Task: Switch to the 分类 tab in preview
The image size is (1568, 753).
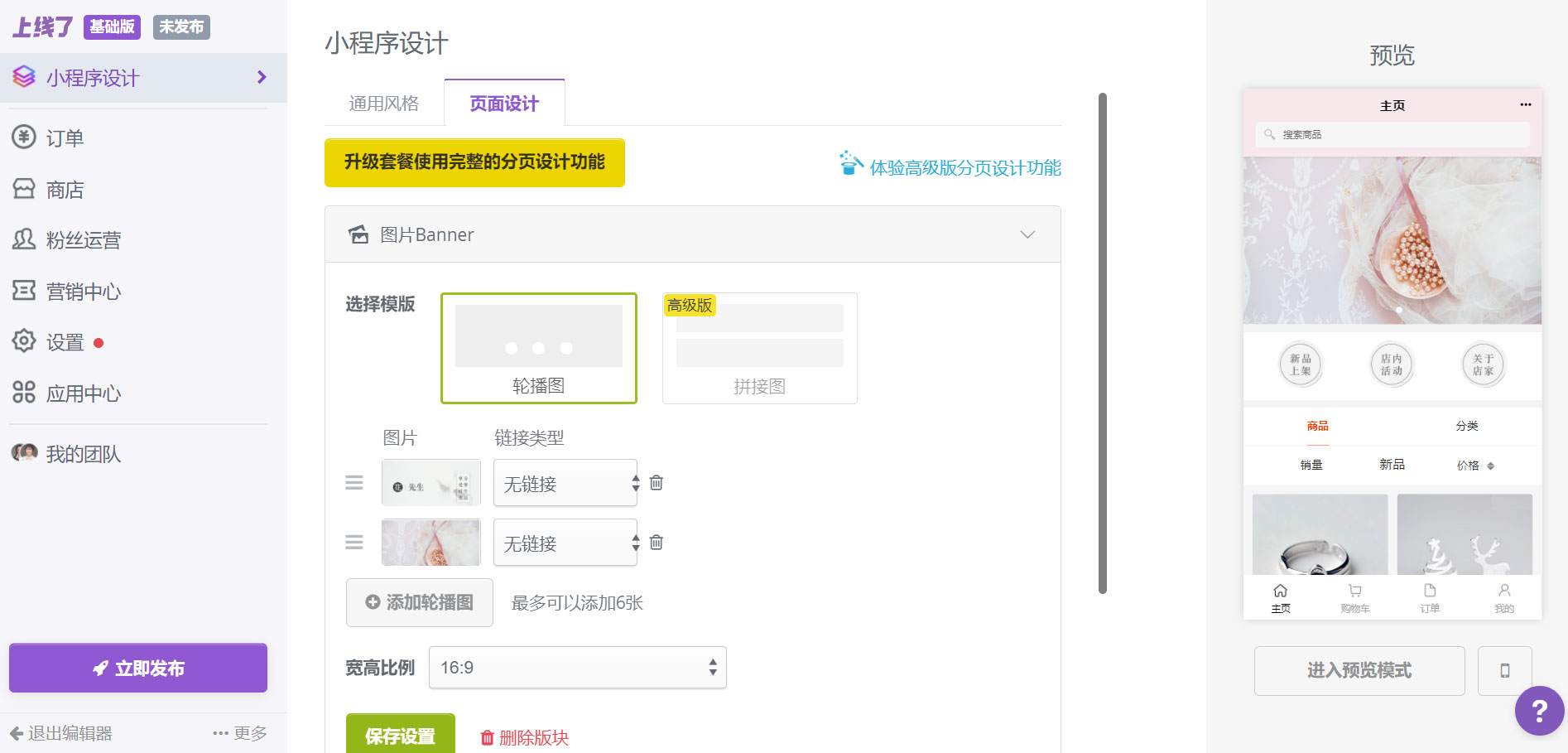Action: [1465, 426]
